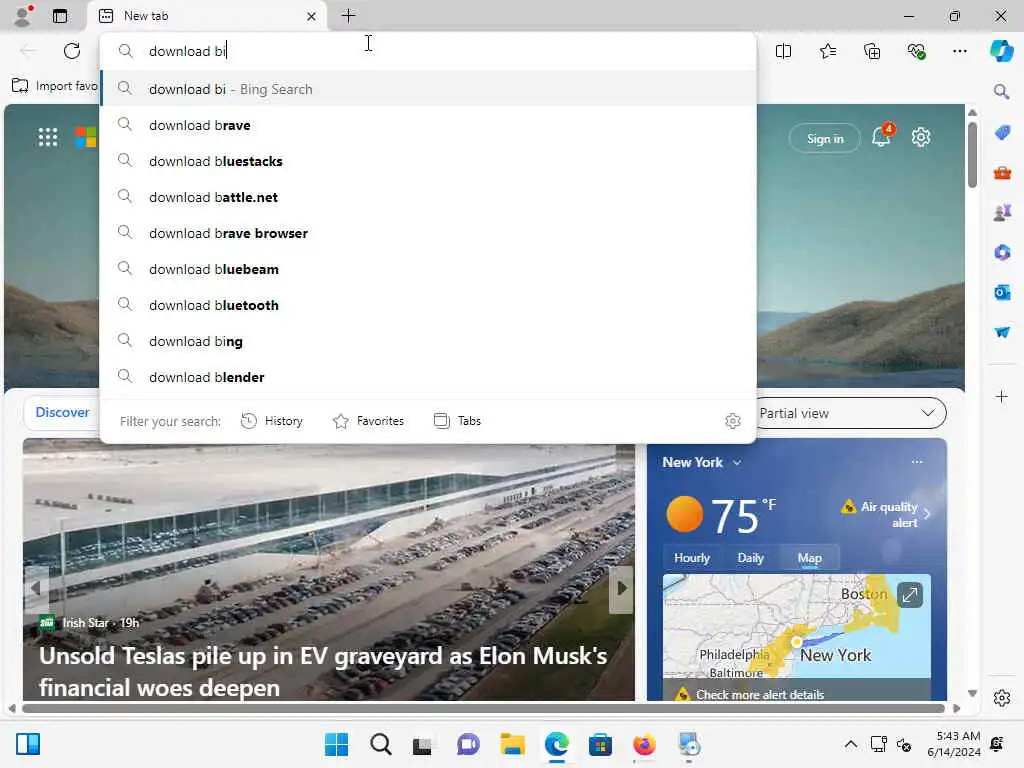Expand the weather map fullscreen
The width and height of the screenshot is (1024, 768).
pyautogui.click(x=910, y=594)
